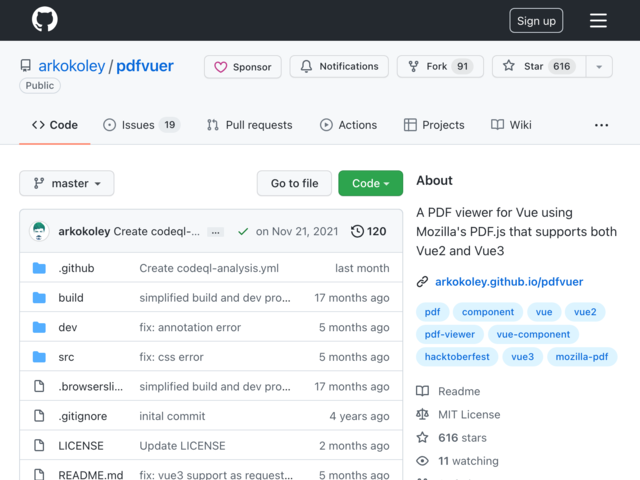Select the pdf topic tag
Screen dimensions: 640x480
(432, 312)
